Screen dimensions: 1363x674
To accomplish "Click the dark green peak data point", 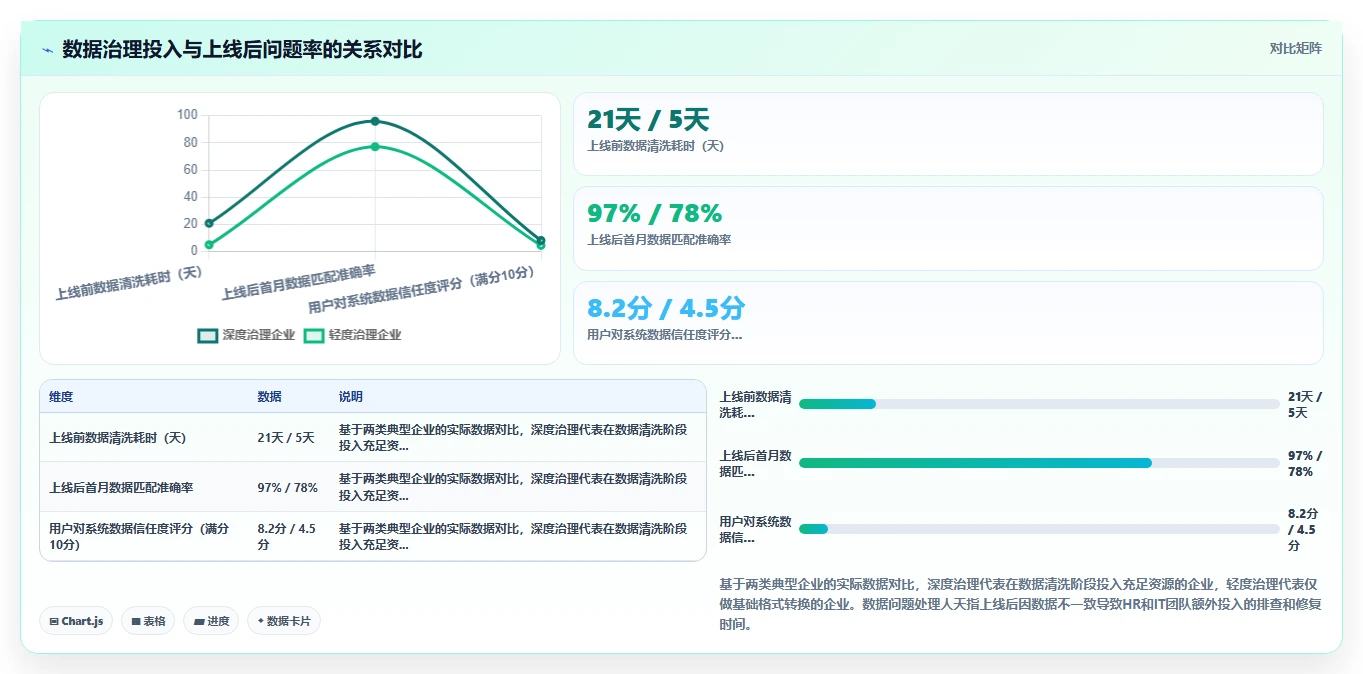I will click(375, 121).
